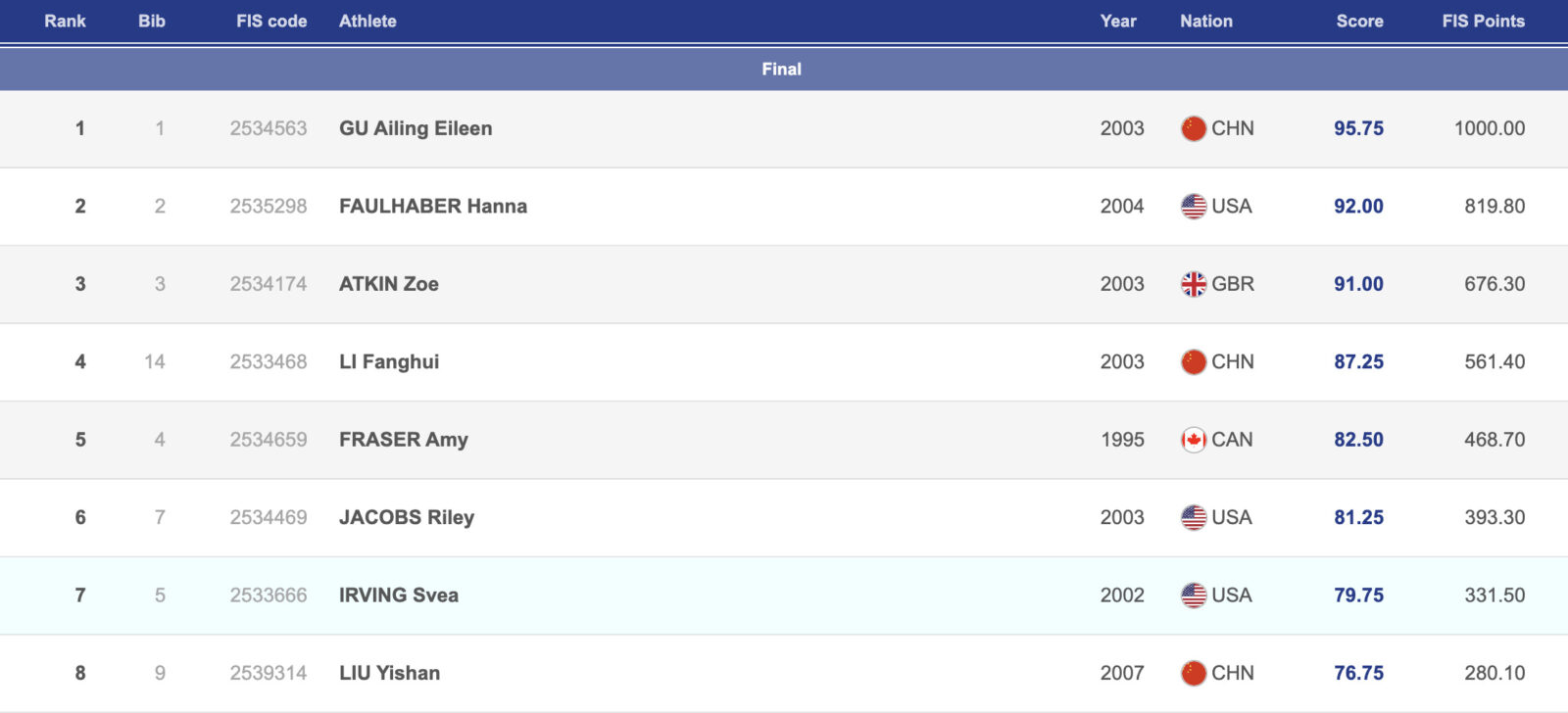Click the USA flag in FAULHABER Hanna's row
This screenshot has height=713, width=1568.
(1193, 207)
